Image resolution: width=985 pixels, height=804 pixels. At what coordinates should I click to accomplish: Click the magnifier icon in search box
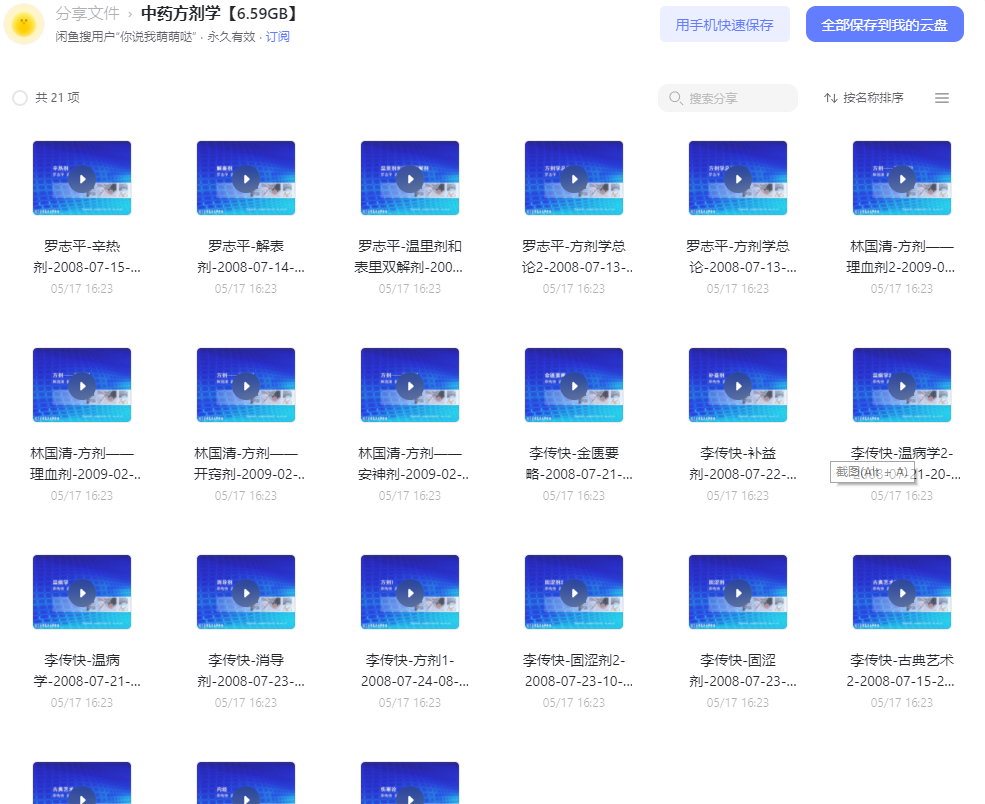675,98
